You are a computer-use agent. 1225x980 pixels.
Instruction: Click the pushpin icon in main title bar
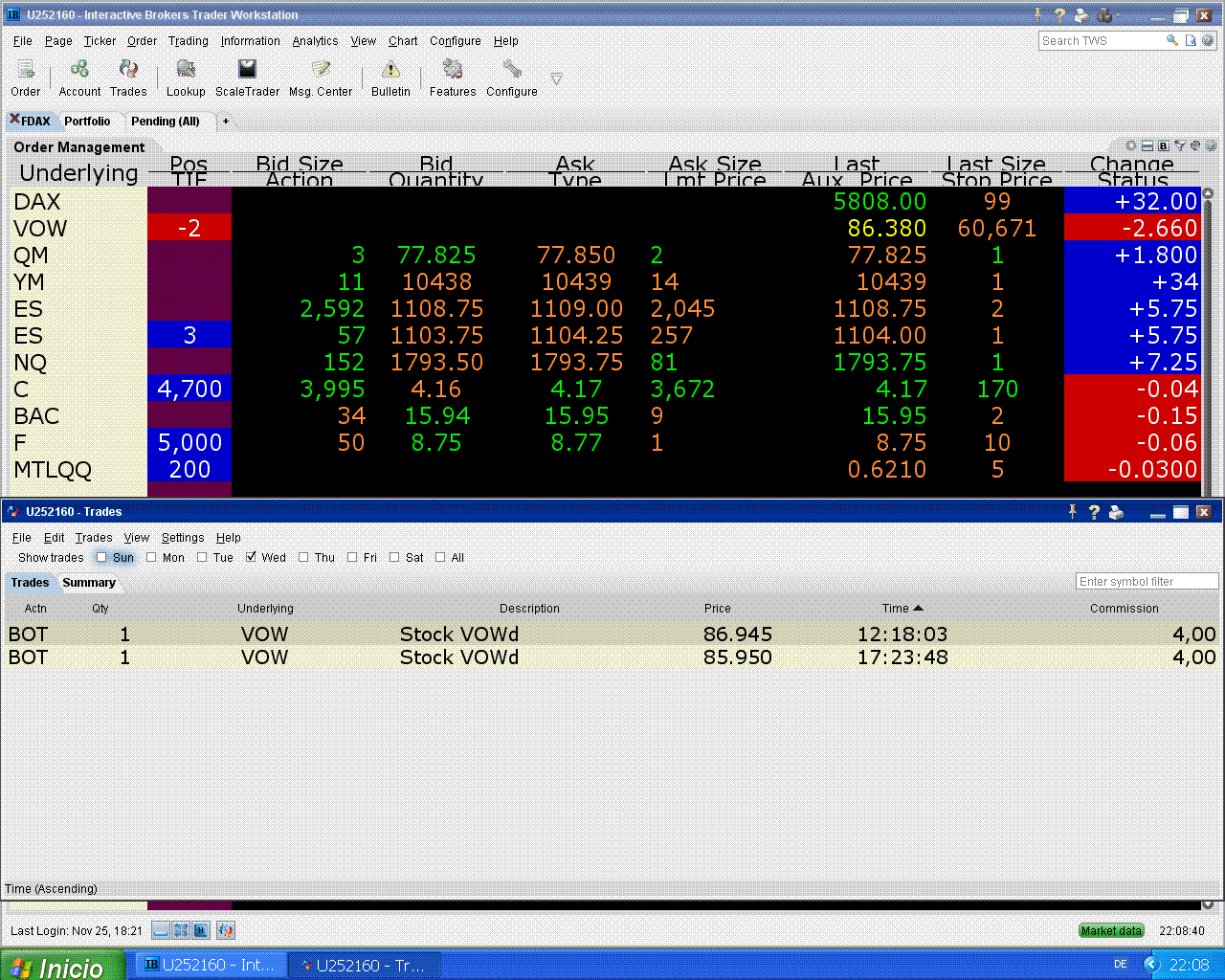(1037, 15)
